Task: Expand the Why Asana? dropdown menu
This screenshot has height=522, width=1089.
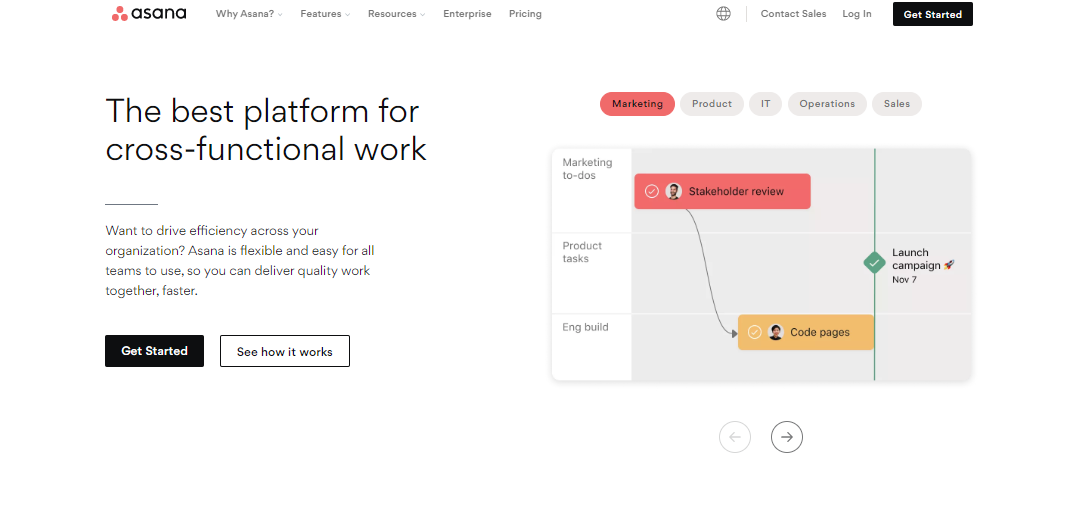Action: tap(249, 14)
